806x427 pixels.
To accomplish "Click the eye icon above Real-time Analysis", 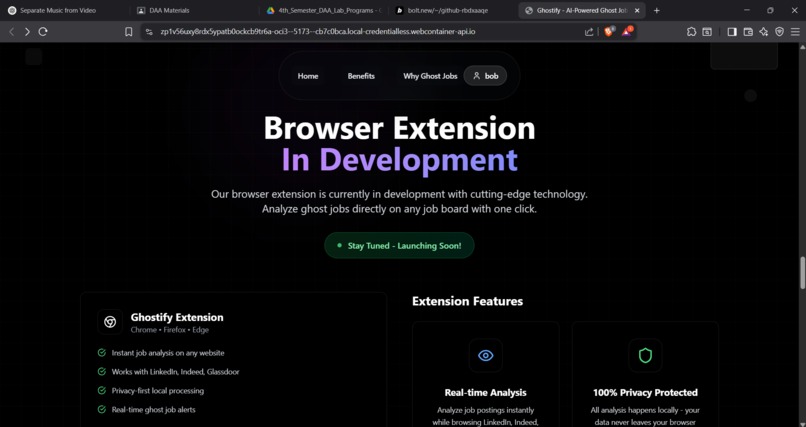I will coord(485,355).
